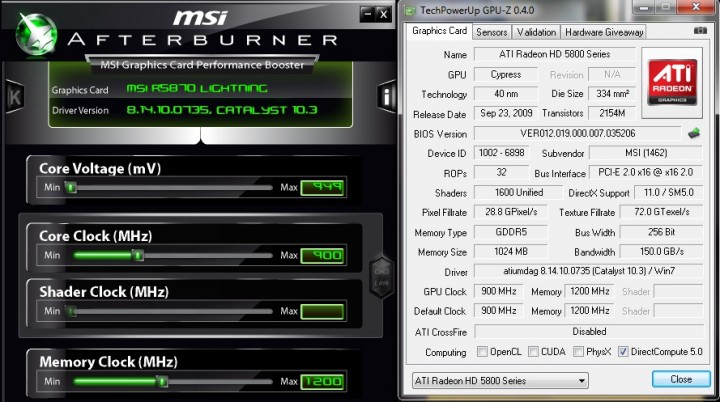Open the Validation tab
The width and height of the screenshot is (720, 402).
[x=536, y=32]
